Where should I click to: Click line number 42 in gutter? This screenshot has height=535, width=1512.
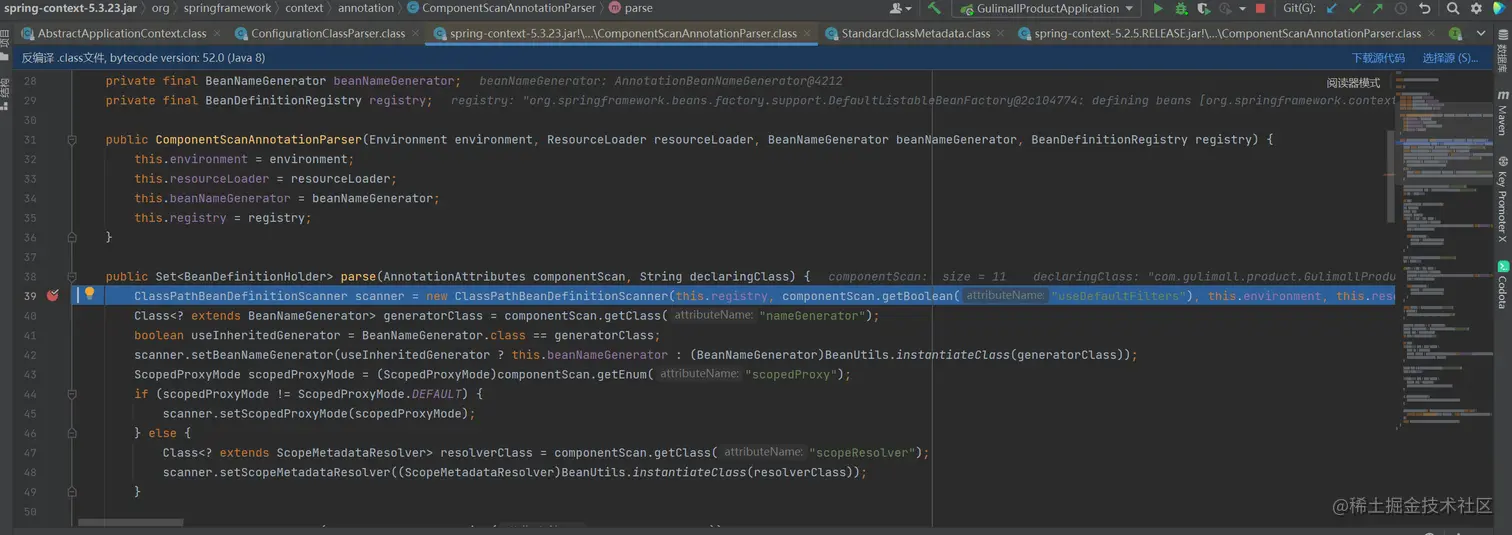[x=29, y=355]
